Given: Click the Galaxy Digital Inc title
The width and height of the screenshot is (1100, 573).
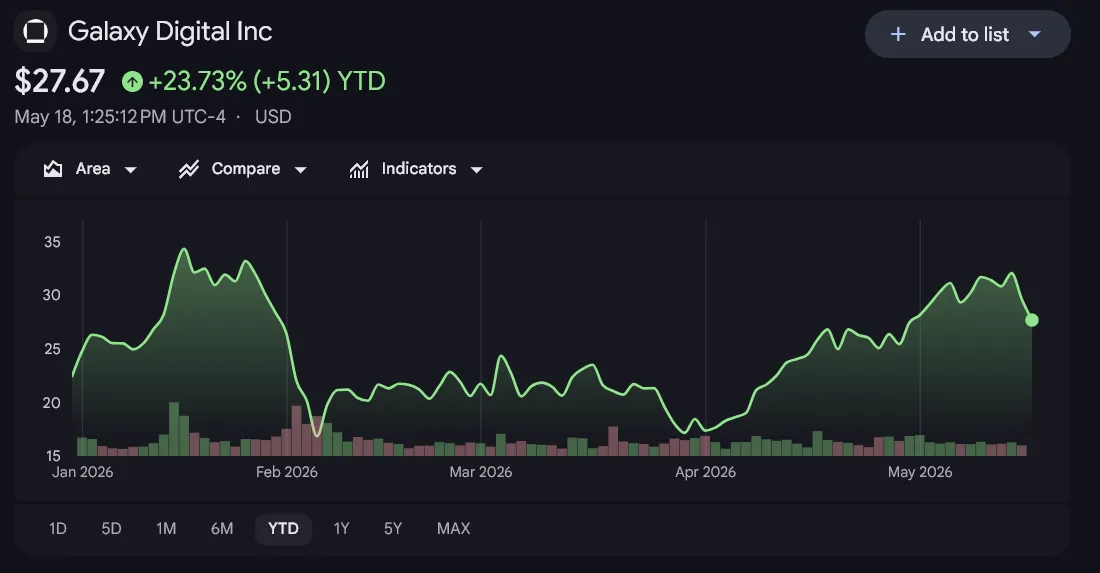Looking at the screenshot, I should (x=170, y=32).
